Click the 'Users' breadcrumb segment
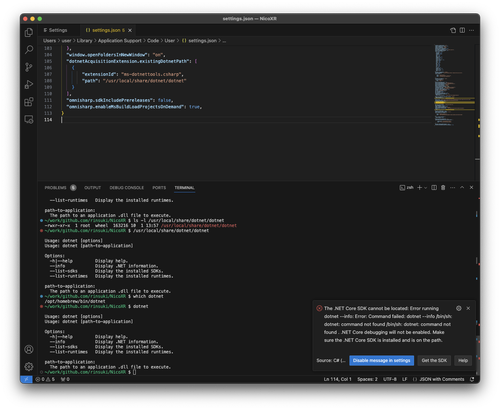Viewport: 500px width, 410px height. coord(49,41)
